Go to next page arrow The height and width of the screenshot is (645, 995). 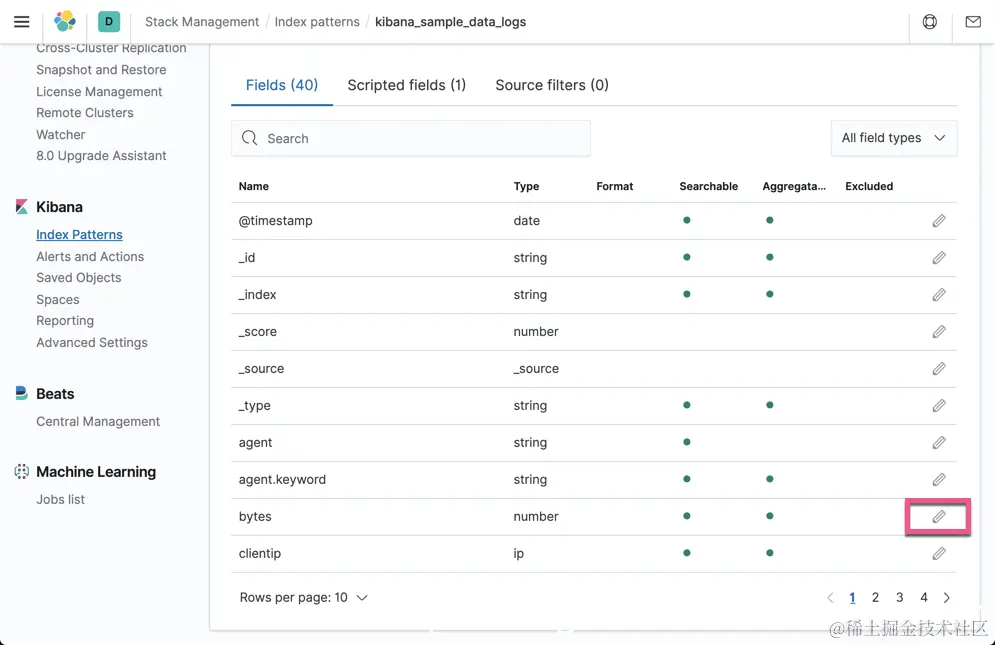(x=947, y=598)
